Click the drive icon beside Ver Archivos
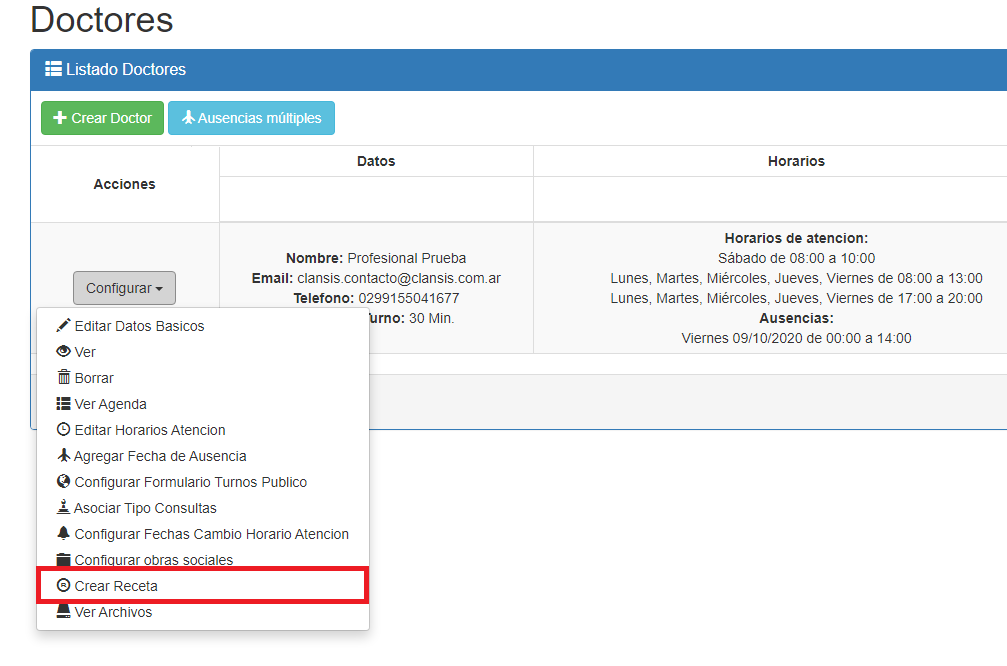The width and height of the screenshot is (1007, 666). 64,612
